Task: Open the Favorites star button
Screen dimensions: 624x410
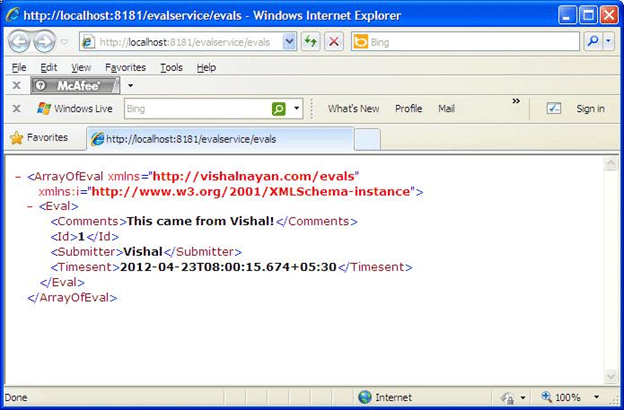Action: (38, 138)
